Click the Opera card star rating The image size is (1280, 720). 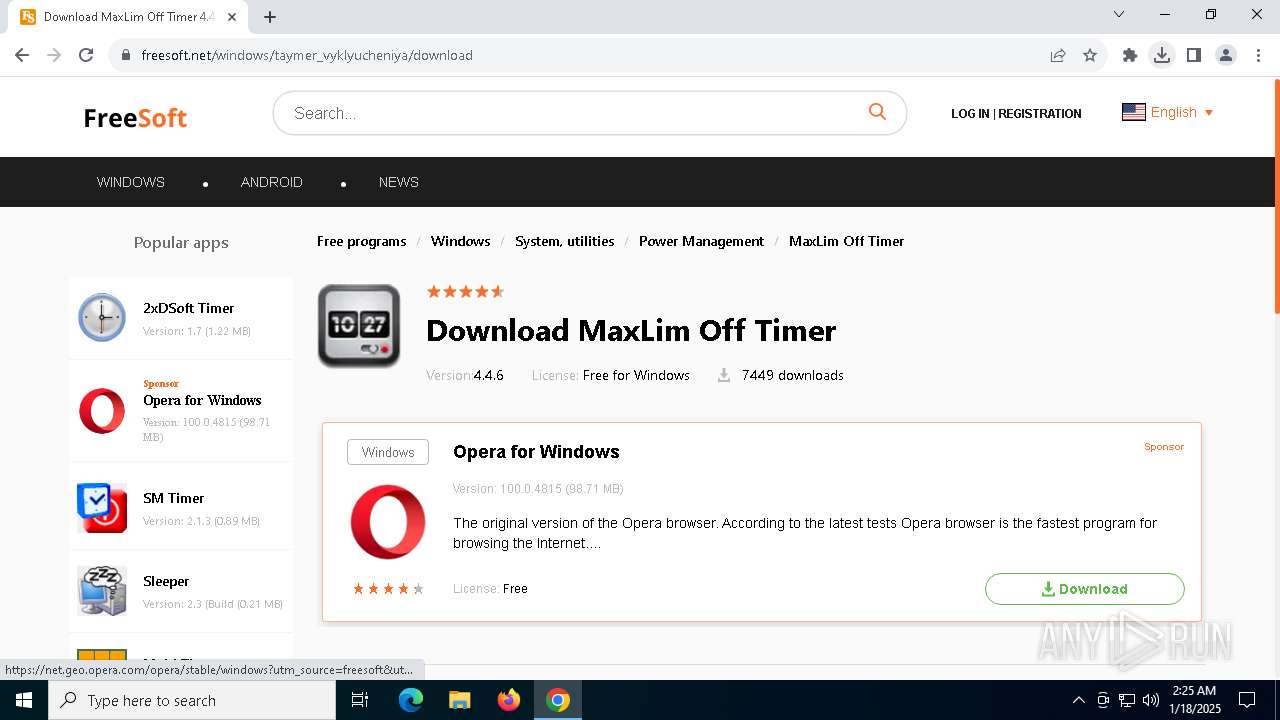point(388,589)
